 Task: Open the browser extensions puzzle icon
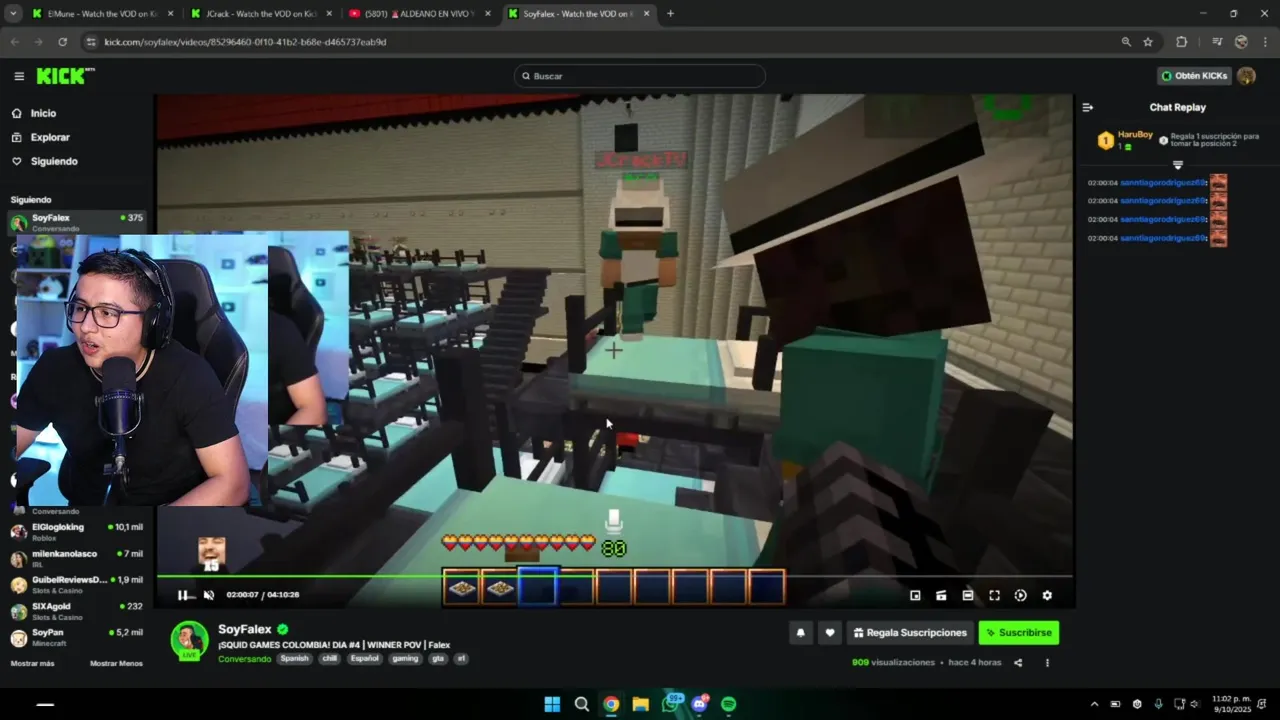[1182, 42]
